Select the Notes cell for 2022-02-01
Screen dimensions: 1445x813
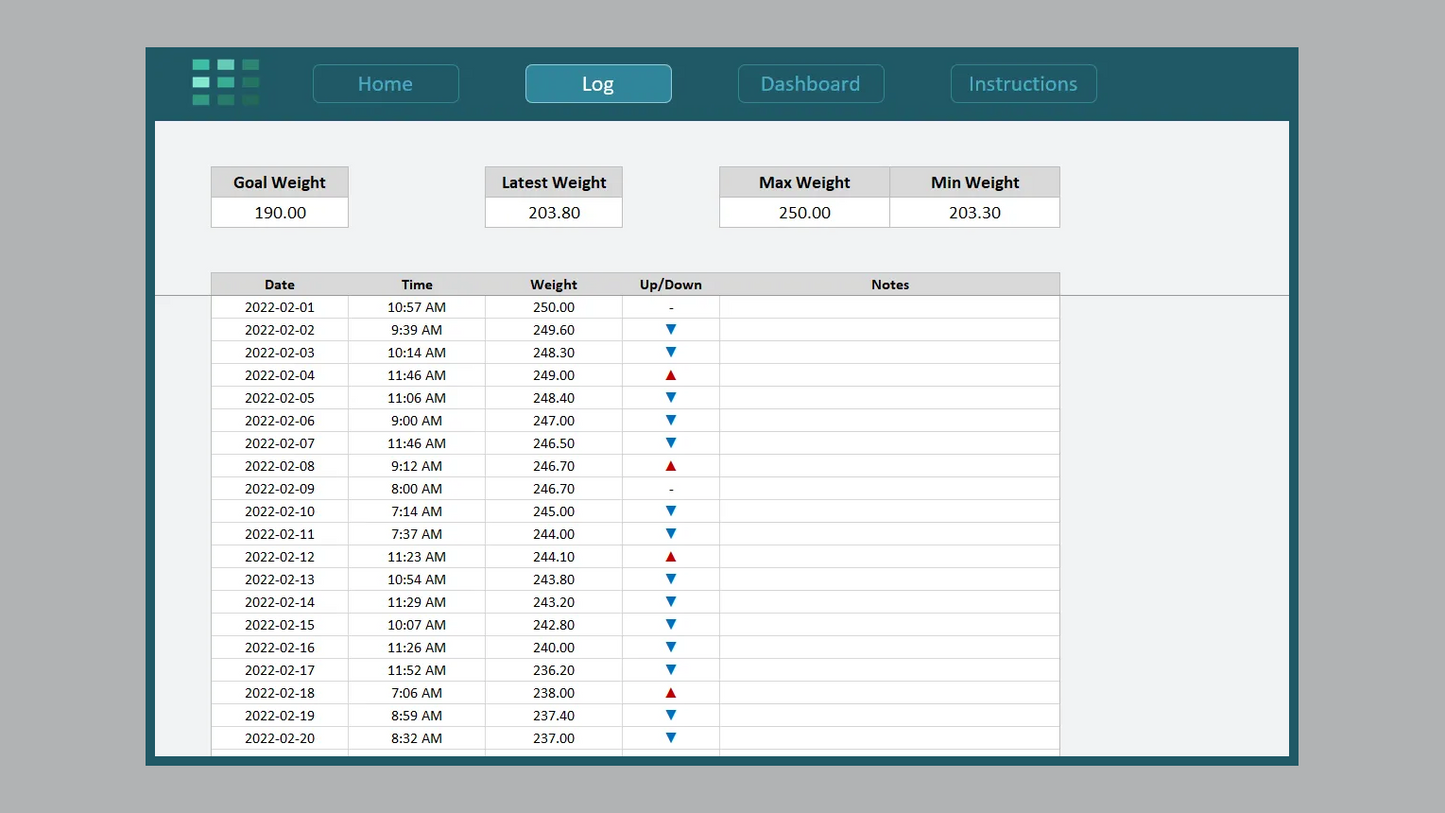pos(889,308)
